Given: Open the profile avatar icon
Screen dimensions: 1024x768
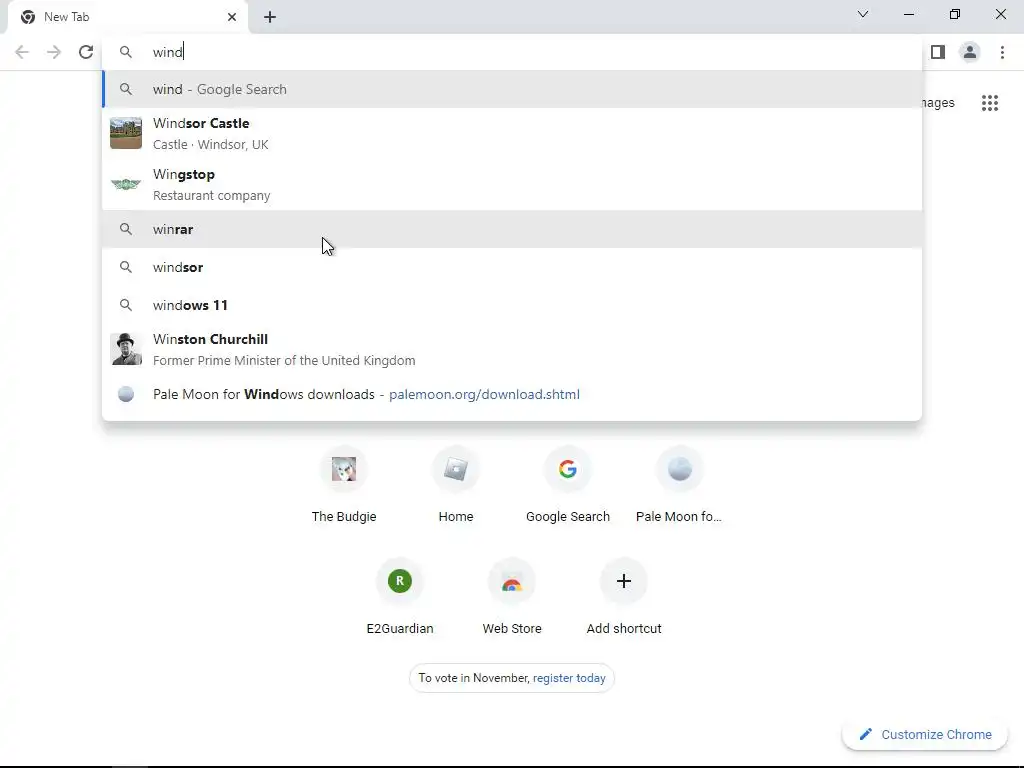Looking at the screenshot, I should [970, 52].
